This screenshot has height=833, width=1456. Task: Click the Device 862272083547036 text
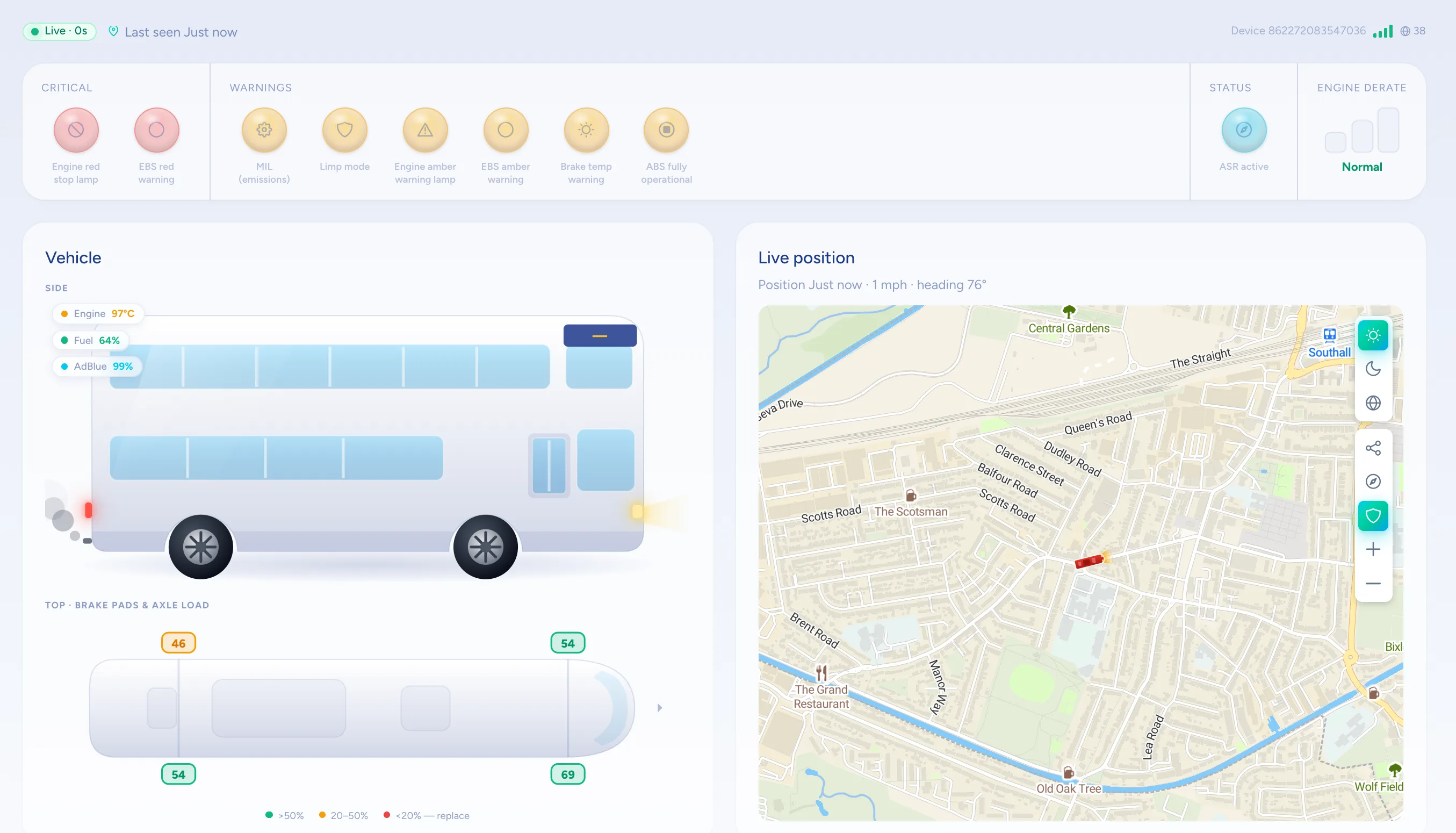coord(1298,31)
